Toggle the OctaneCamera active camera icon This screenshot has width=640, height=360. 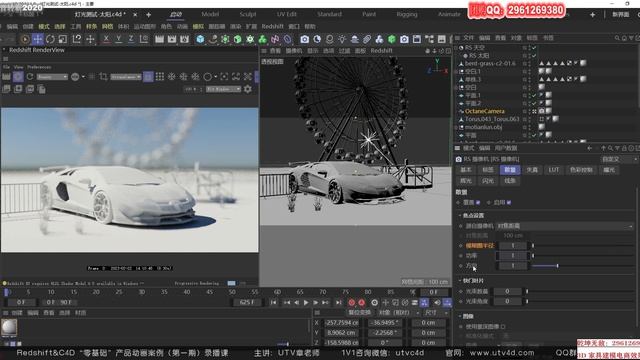click(534, 111)
